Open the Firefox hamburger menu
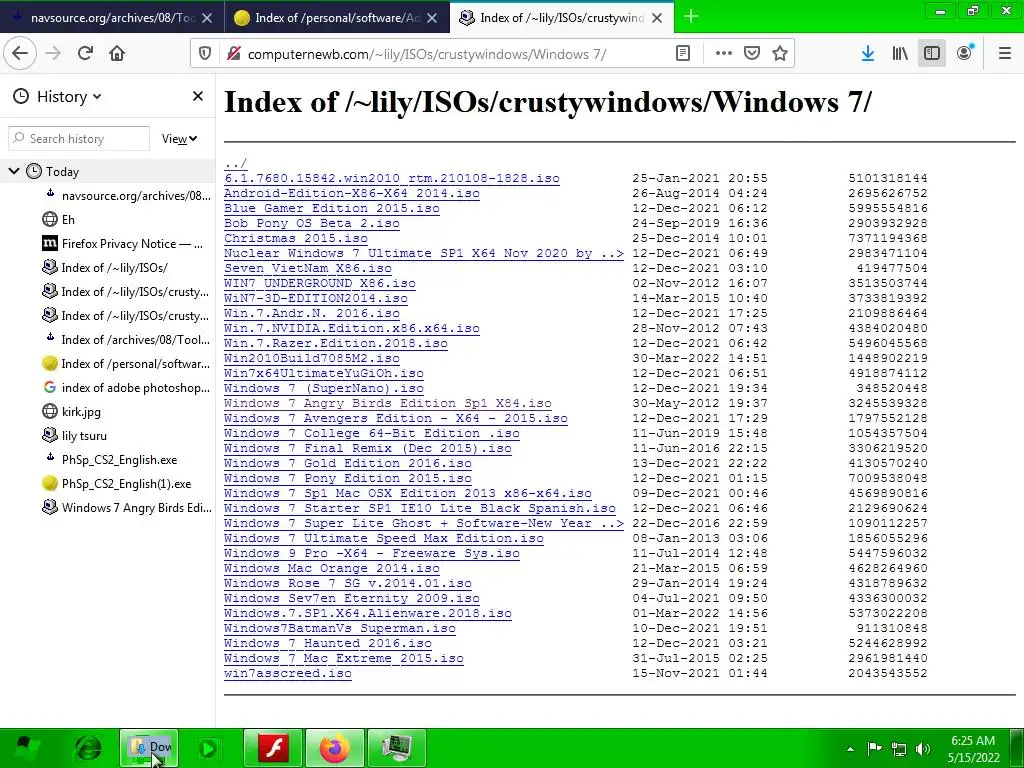The image size is (1024, 768). tap(1005, 54)
